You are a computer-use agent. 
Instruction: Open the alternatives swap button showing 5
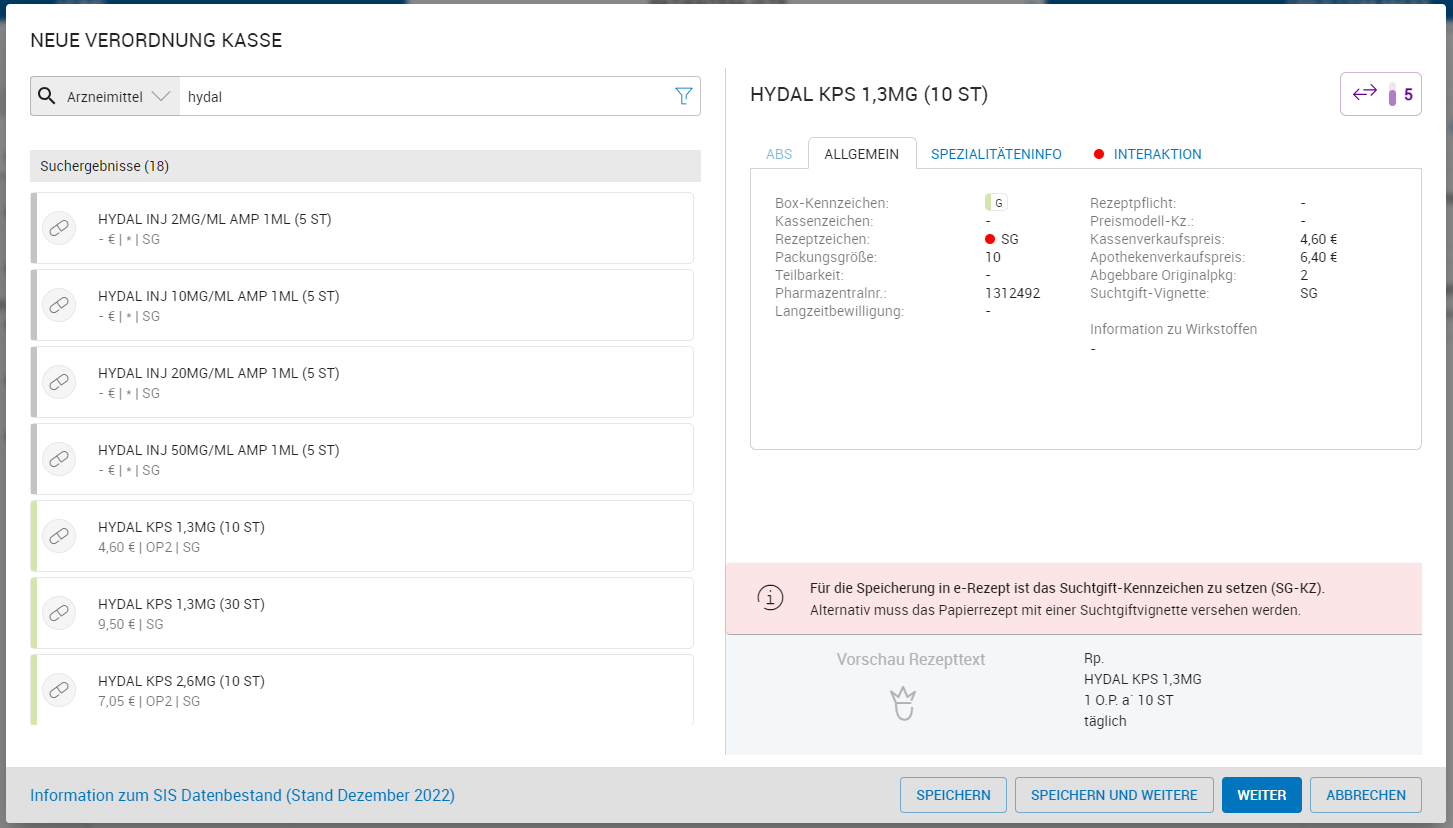1380,95
